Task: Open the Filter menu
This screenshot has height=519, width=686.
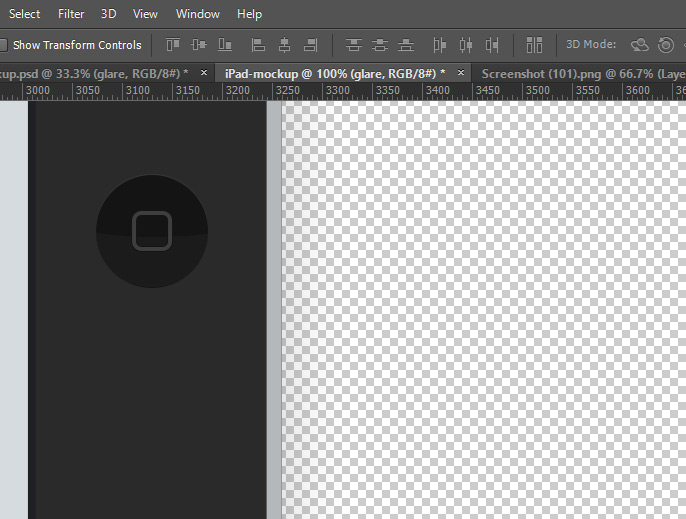Action: [x=71, y=14]
